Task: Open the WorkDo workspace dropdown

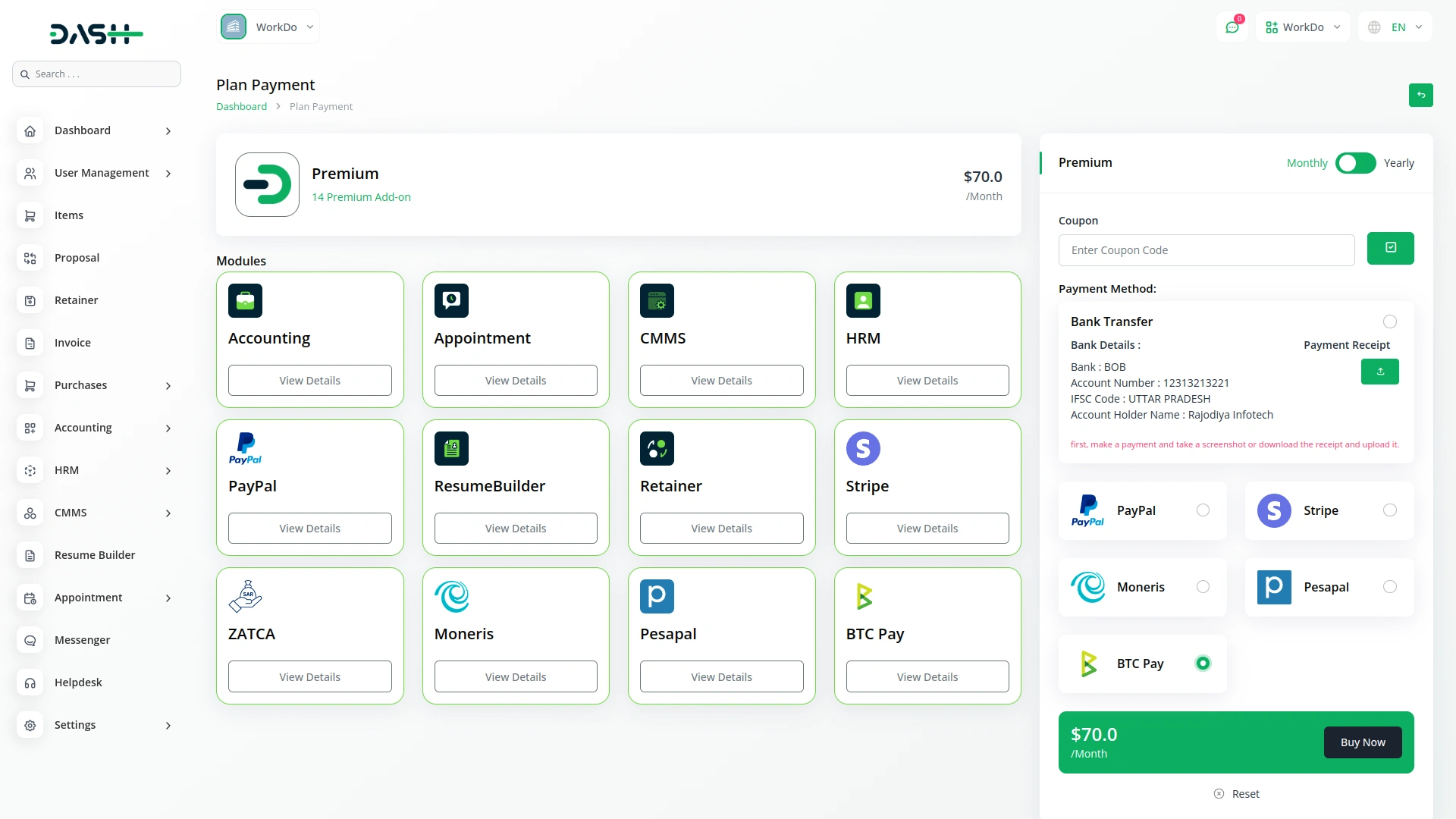Action: coord(268,27)
